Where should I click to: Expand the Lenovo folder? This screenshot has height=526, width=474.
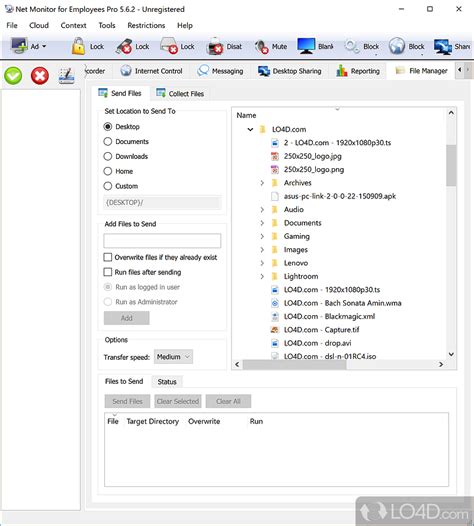[x=262, y=263]
